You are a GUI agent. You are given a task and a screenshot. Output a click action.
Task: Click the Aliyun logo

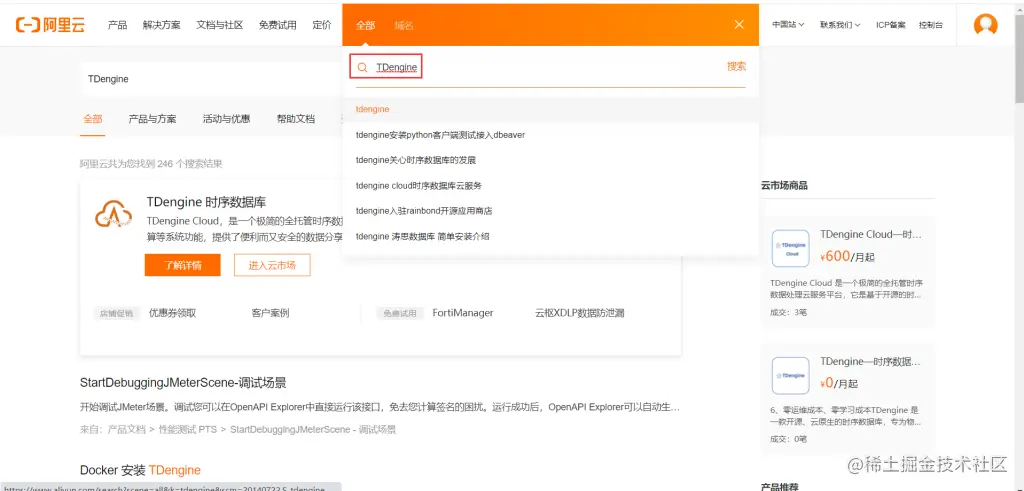tap(50, 25)
